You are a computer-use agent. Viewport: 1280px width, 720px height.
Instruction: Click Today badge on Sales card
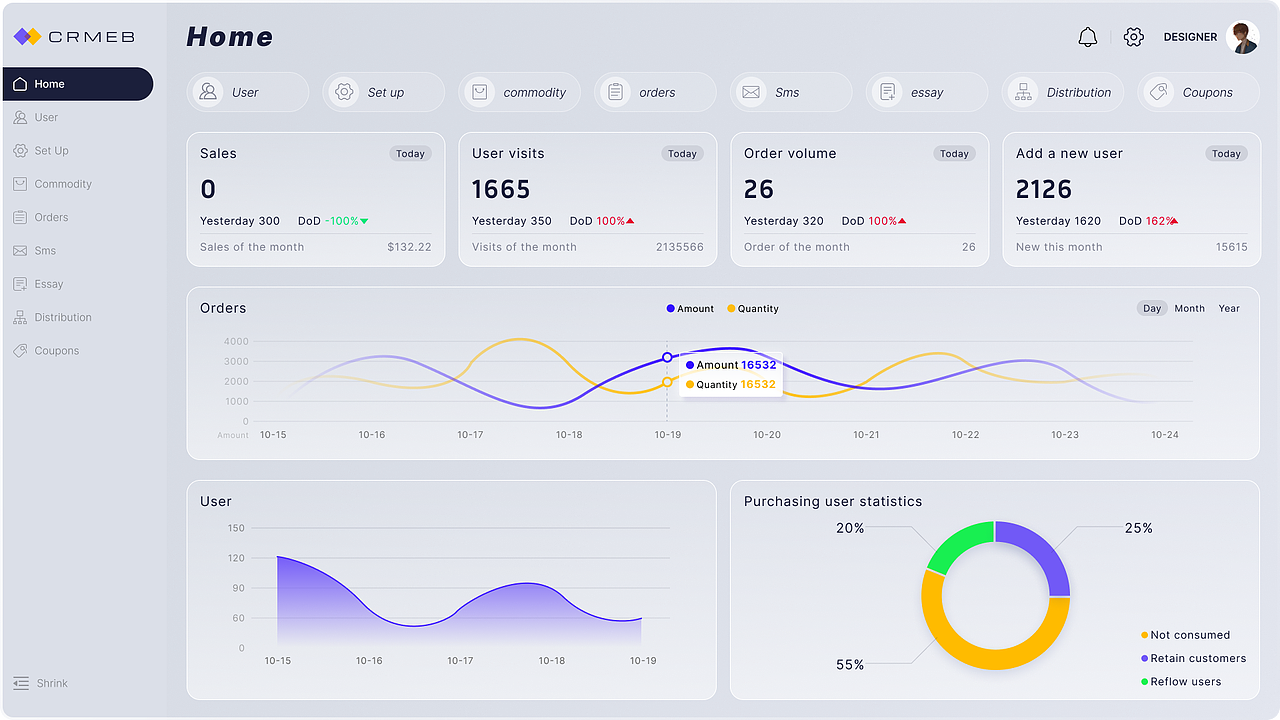410,154
